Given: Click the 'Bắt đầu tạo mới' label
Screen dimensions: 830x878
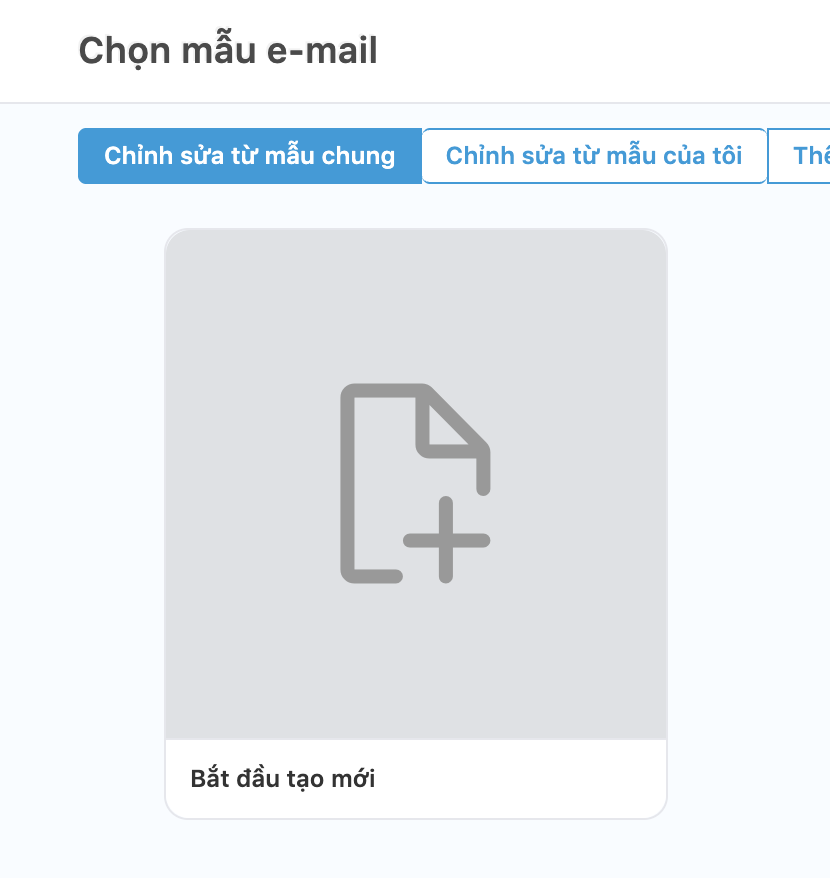Looking at the screenshot, I should click(283, 778).
